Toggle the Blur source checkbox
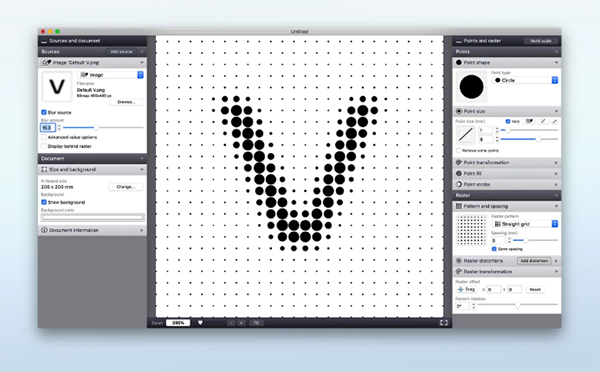 (x=44, y=113)
